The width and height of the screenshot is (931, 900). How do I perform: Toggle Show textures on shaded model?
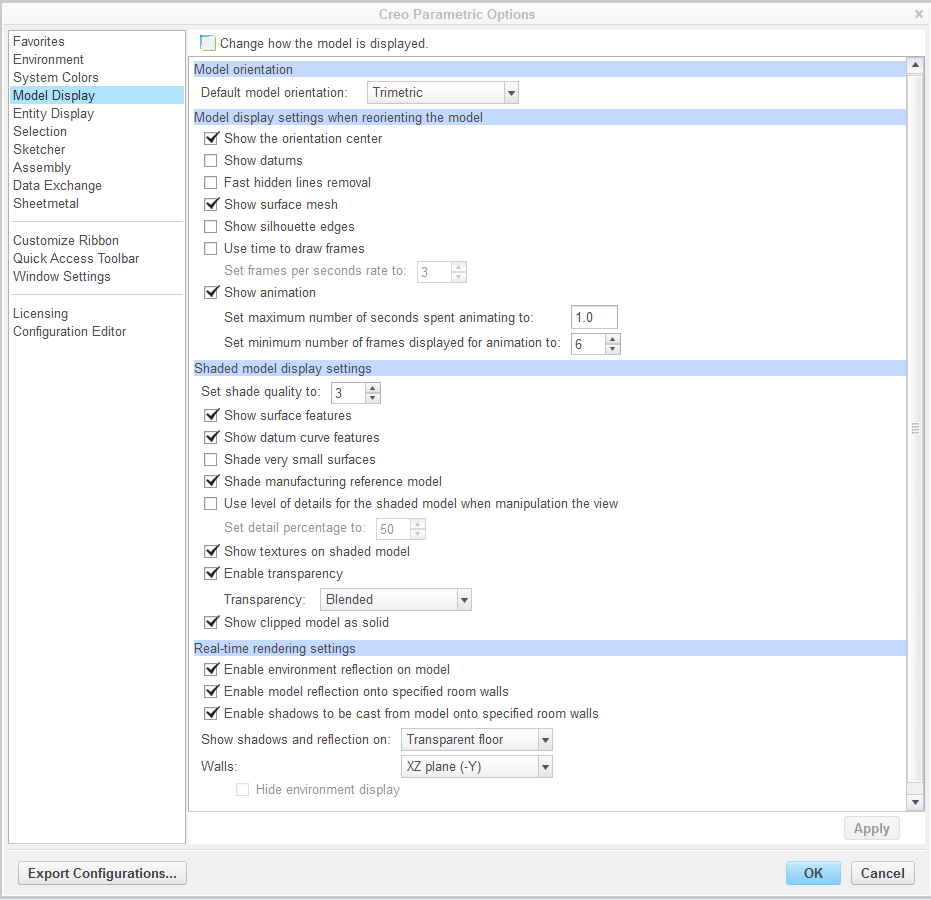[211, 551]
